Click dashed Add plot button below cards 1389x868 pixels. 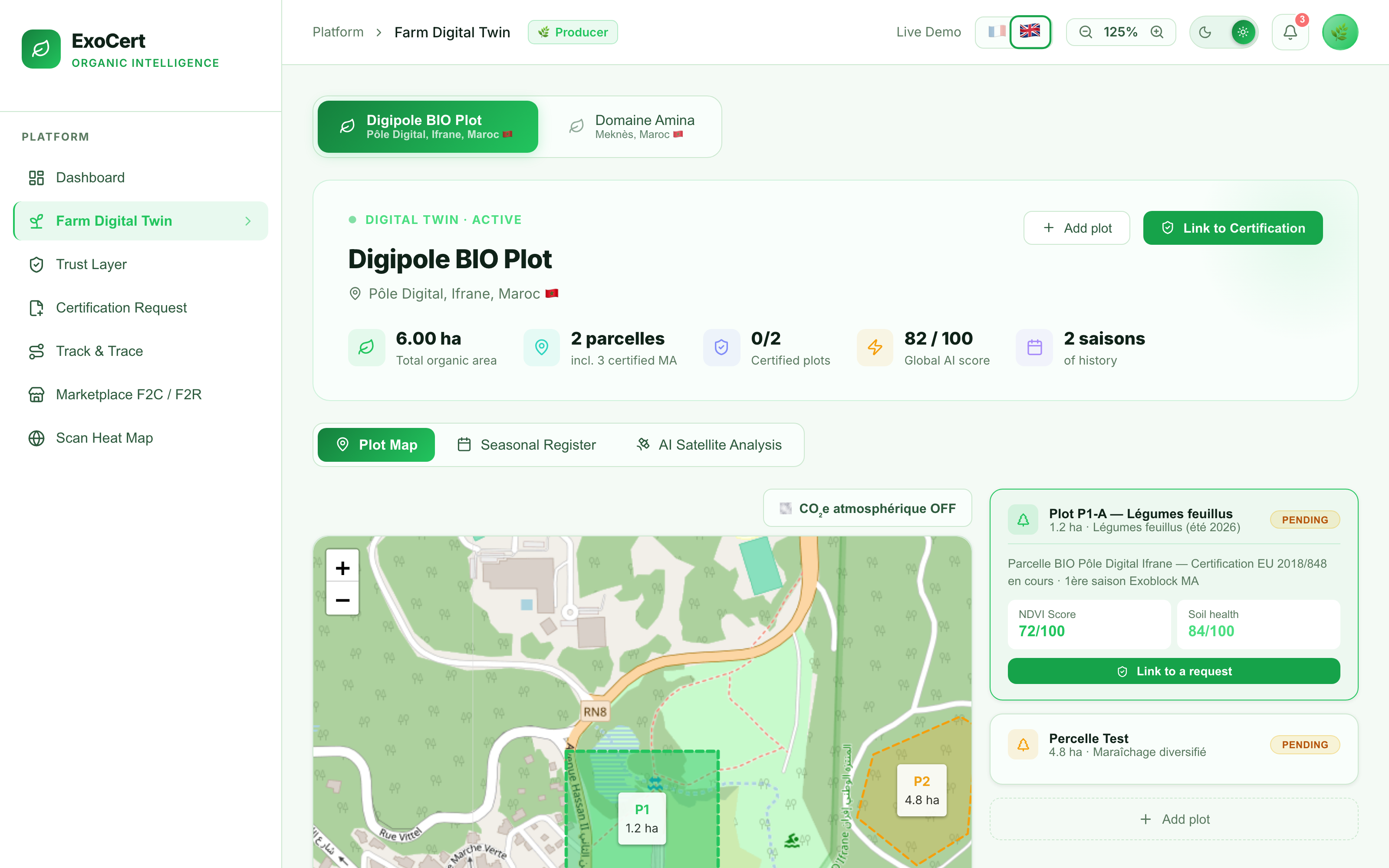1174,819
